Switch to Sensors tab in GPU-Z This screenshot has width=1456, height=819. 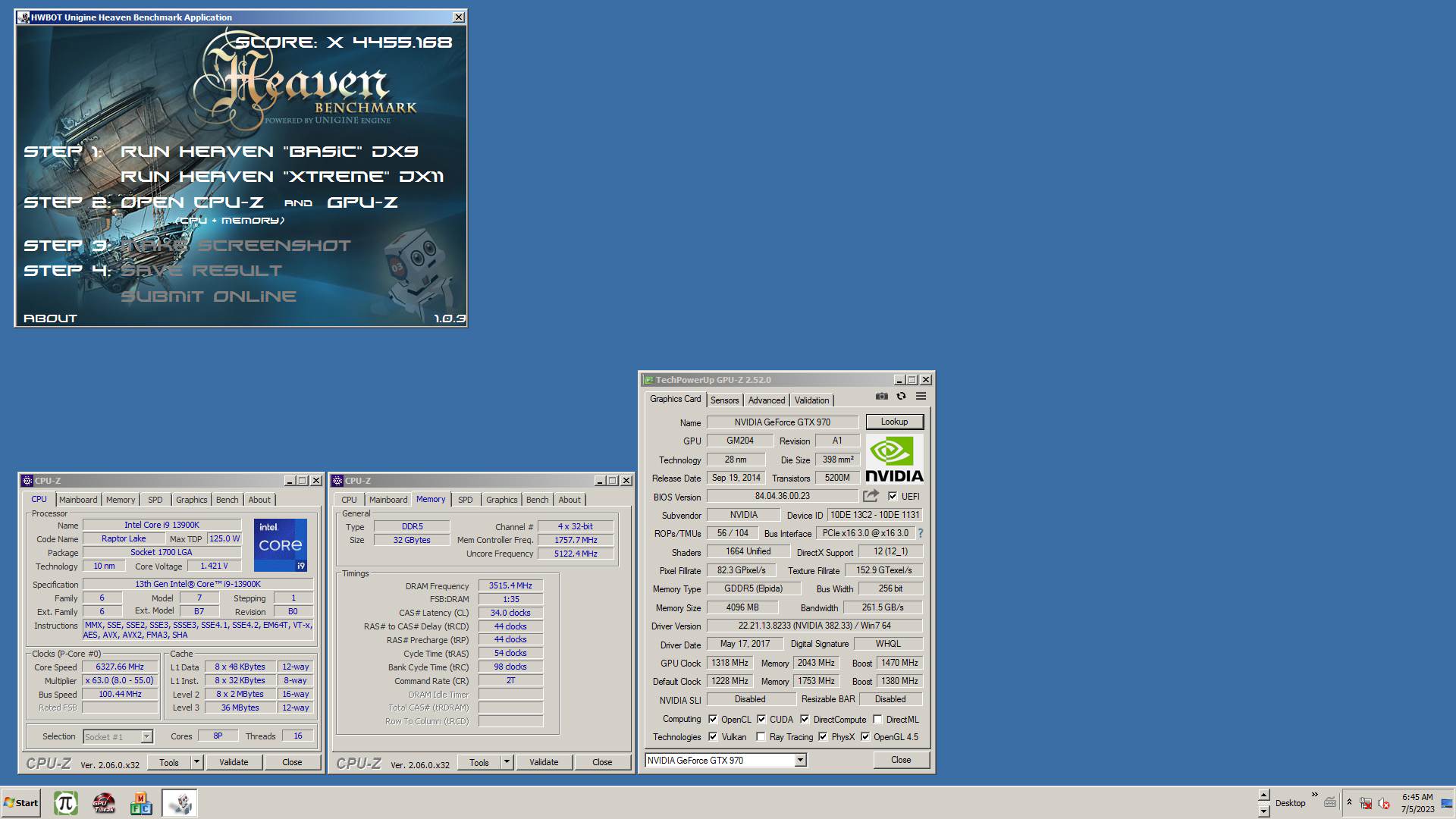click(x=724, y=400)
